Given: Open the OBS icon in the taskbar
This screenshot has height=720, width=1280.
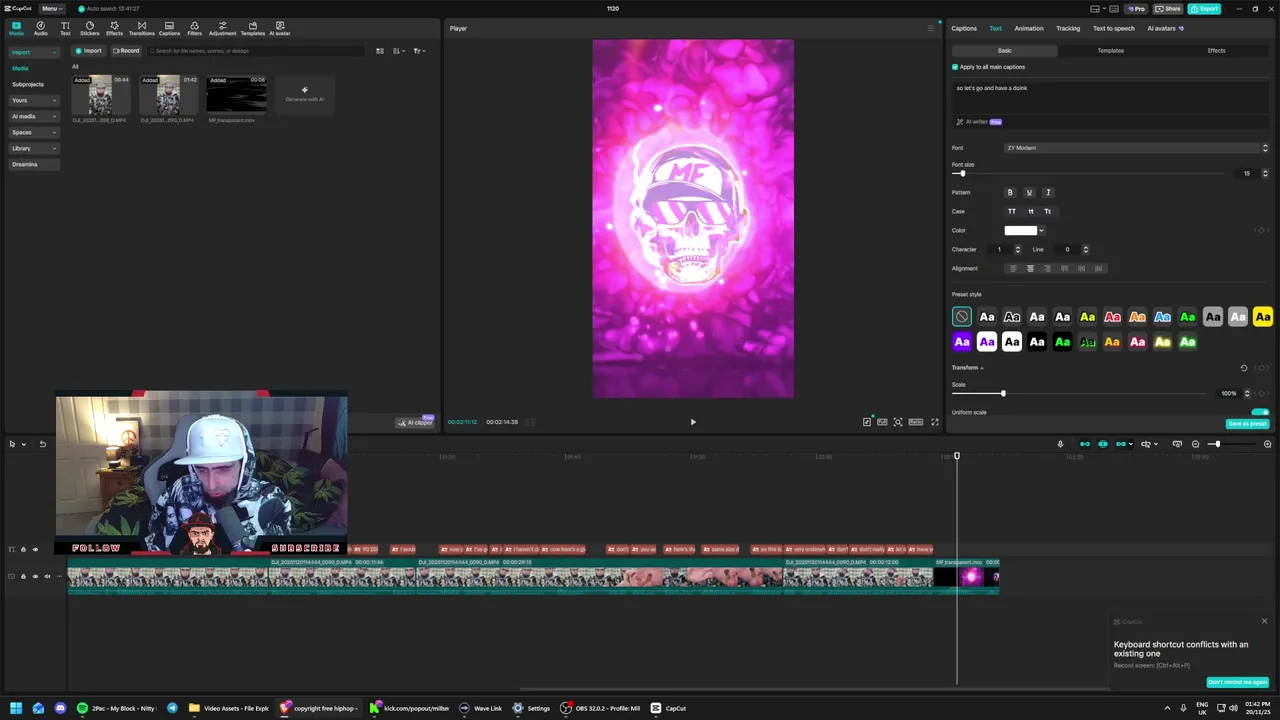Looking at the screenshot, I should tap(567, 708).
